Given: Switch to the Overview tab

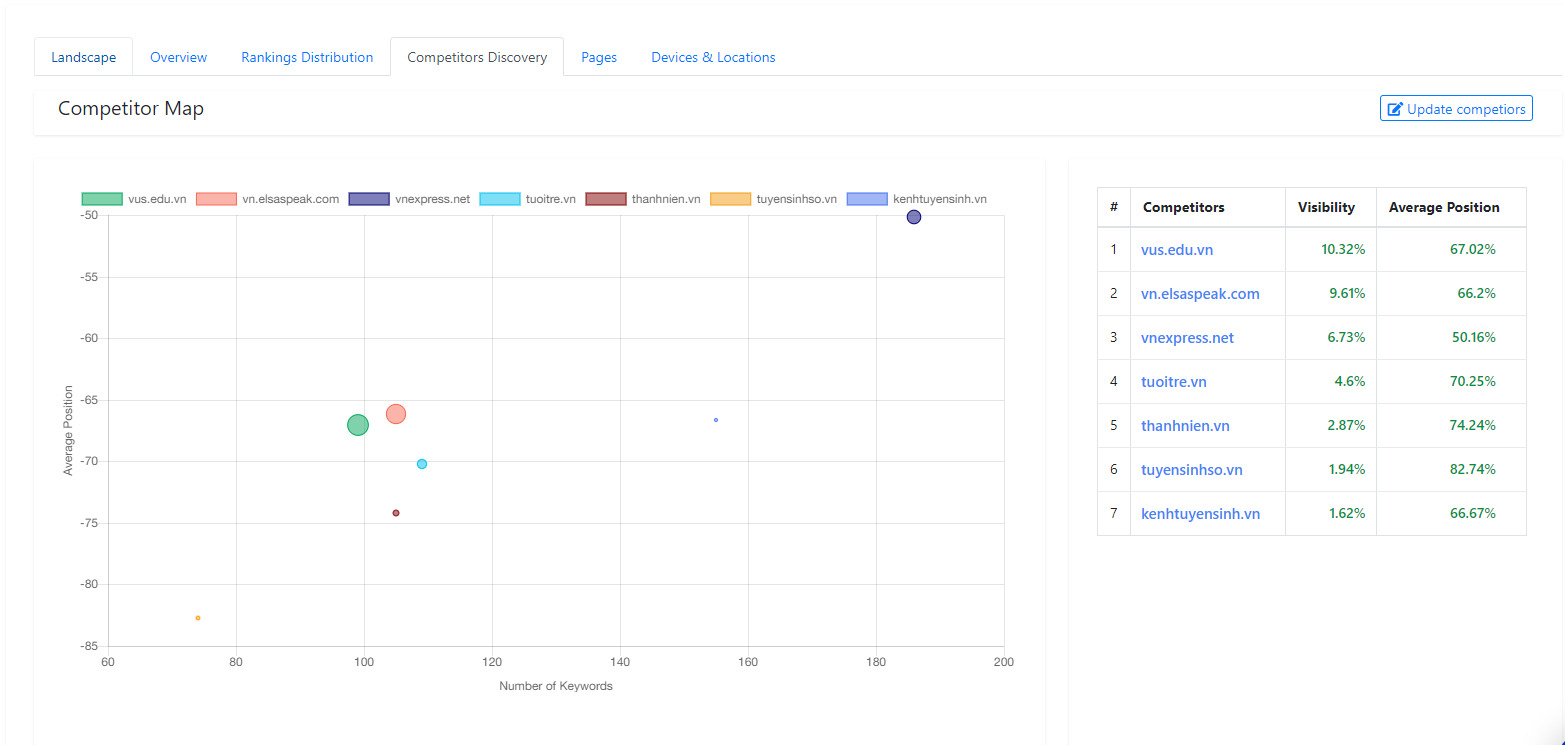Looking at the screenshot, I should click(x=178, y=57).
